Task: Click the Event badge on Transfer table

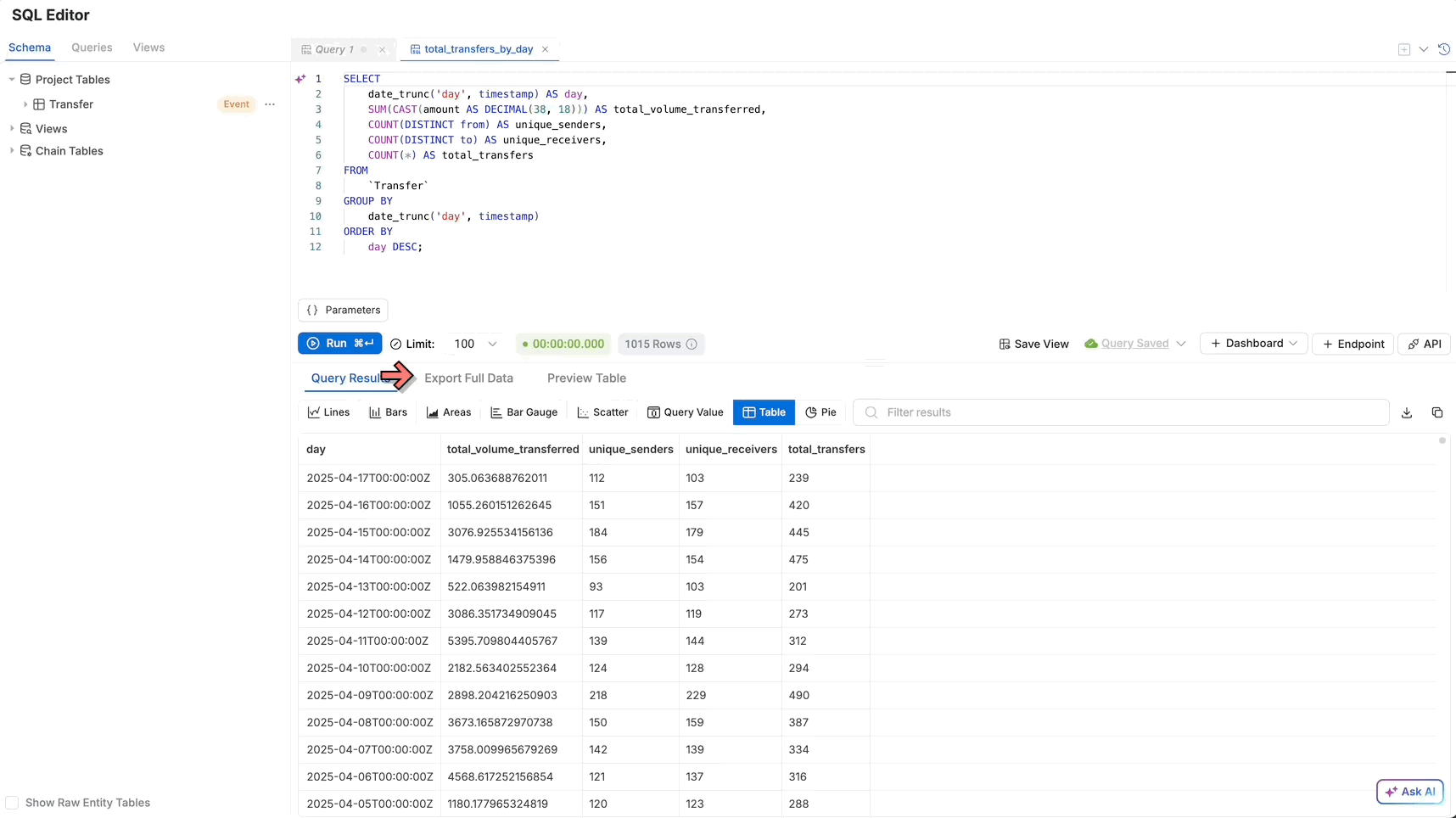Action: click(x=237, y=104)
